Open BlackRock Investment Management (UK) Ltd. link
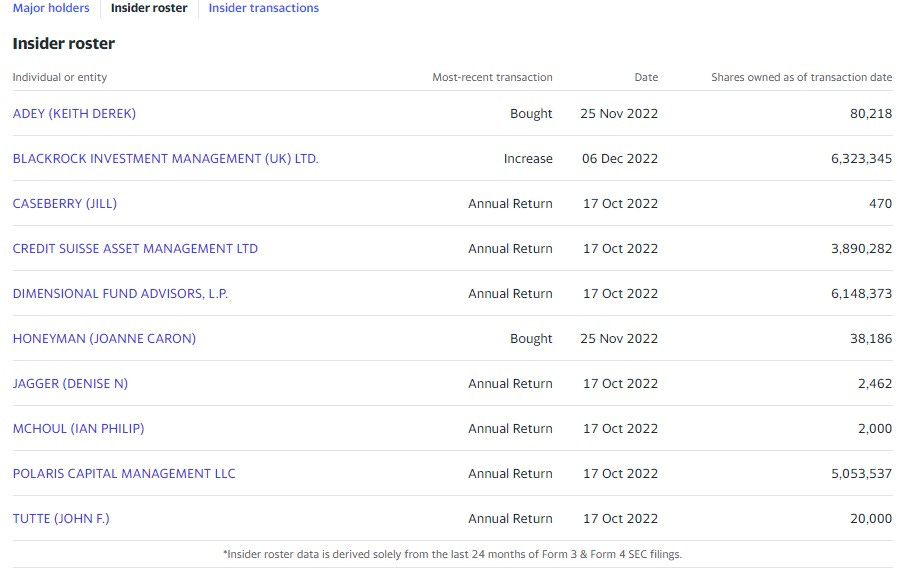Image resolution: width=924 pixels, height=573 pixels. click(x=166, y=159)
